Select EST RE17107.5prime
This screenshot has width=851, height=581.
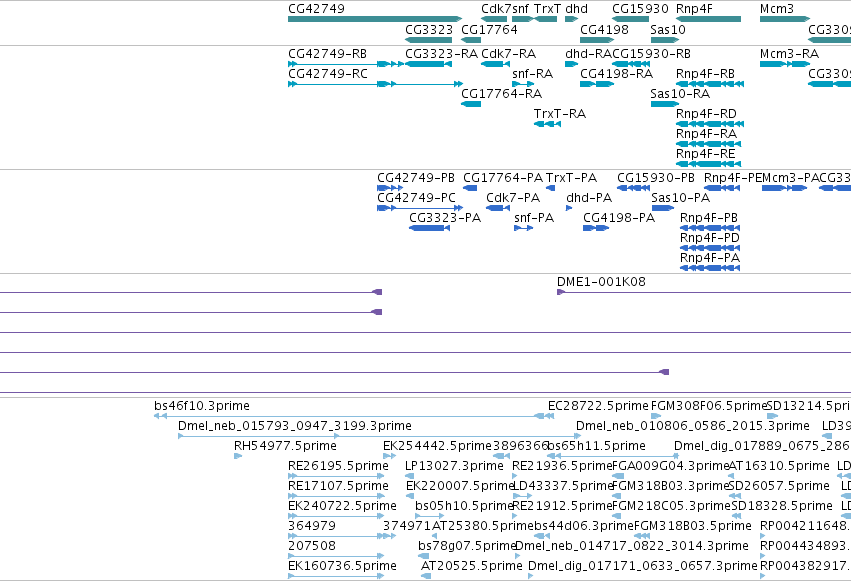click(338, 487)
